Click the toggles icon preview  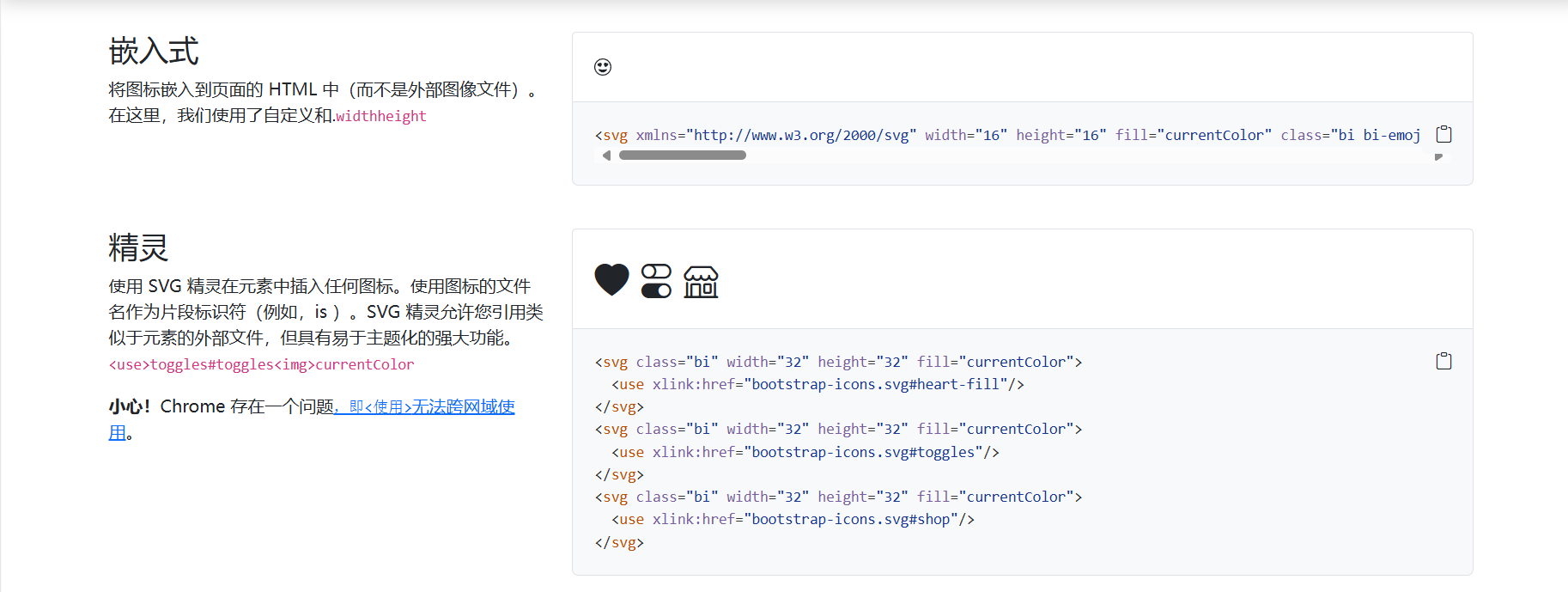(657, 280)
